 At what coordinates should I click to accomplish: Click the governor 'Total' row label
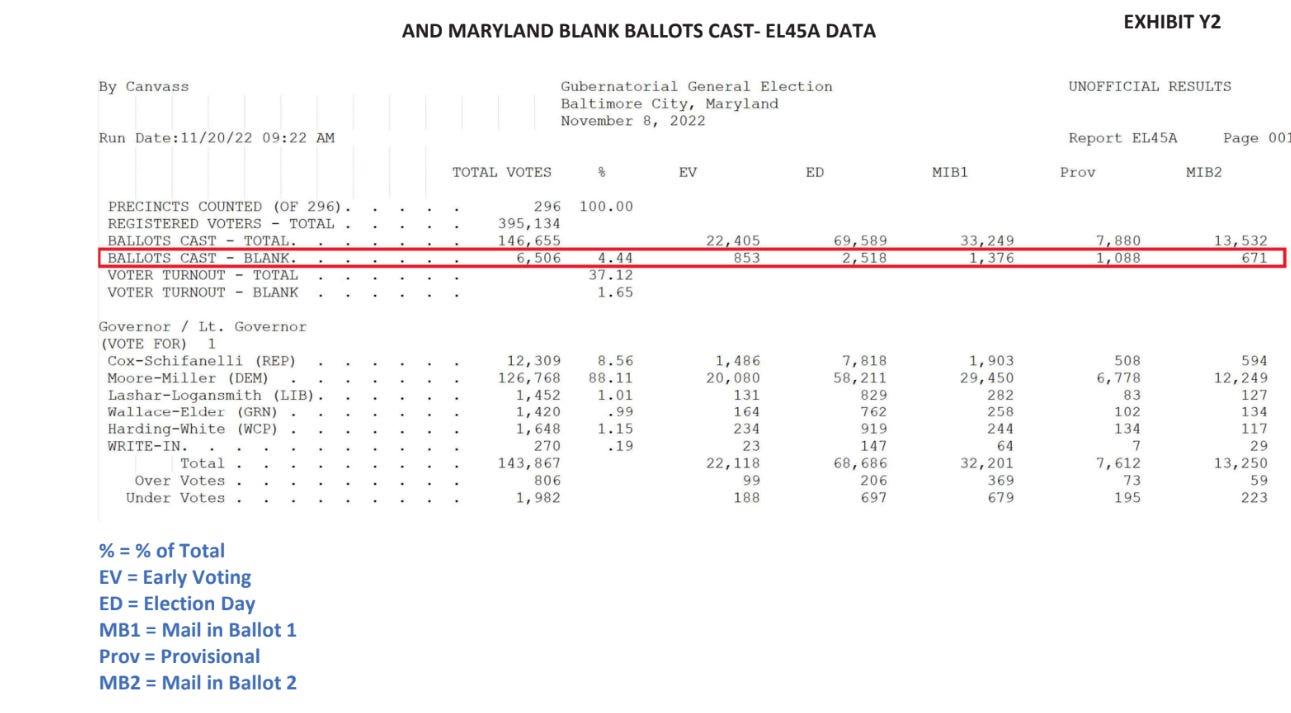(202, 464)
